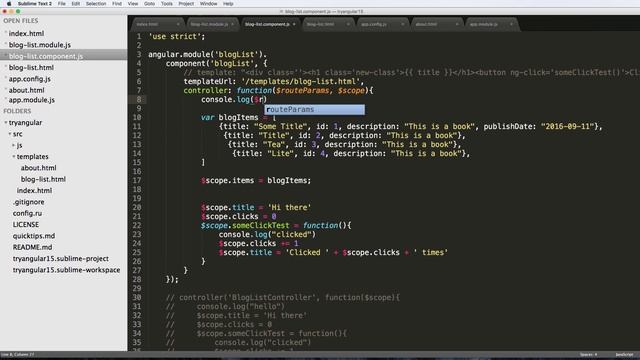The image size is (640, 360).
Task: Open index.html in the src folder
Action: coord(34,191)
